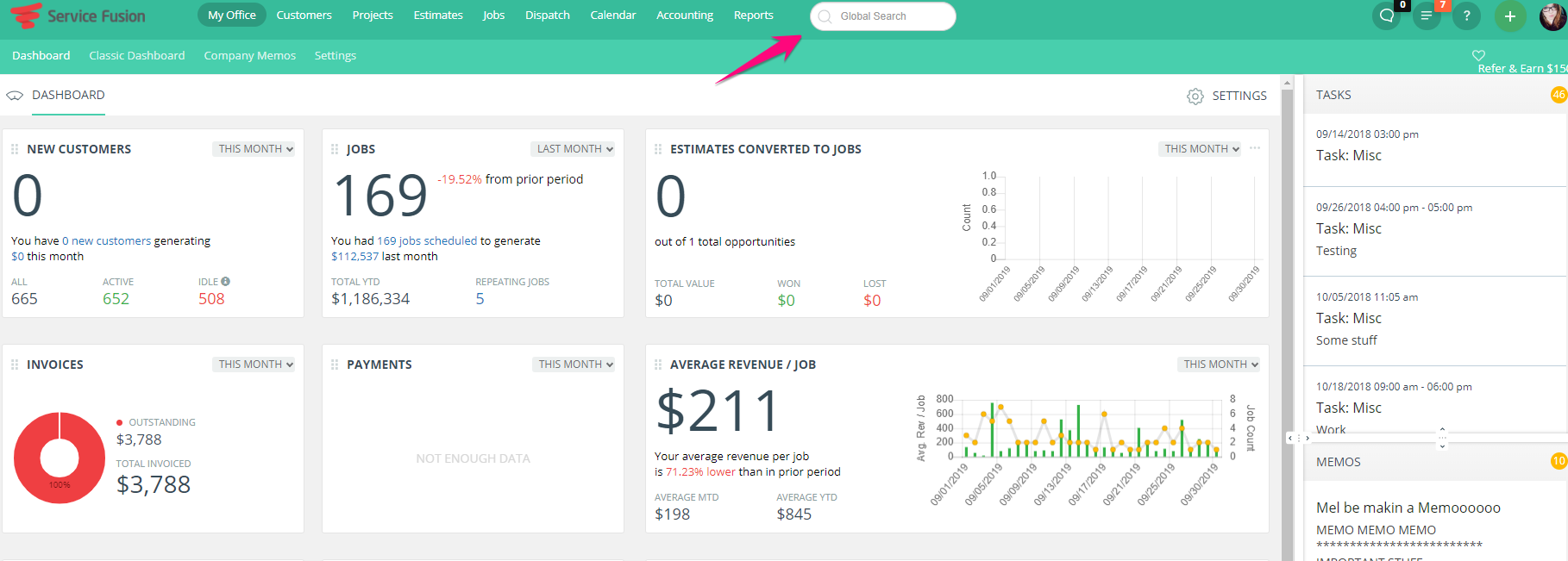Open the Dispatch menu
1568x561 pixels.
548,16
